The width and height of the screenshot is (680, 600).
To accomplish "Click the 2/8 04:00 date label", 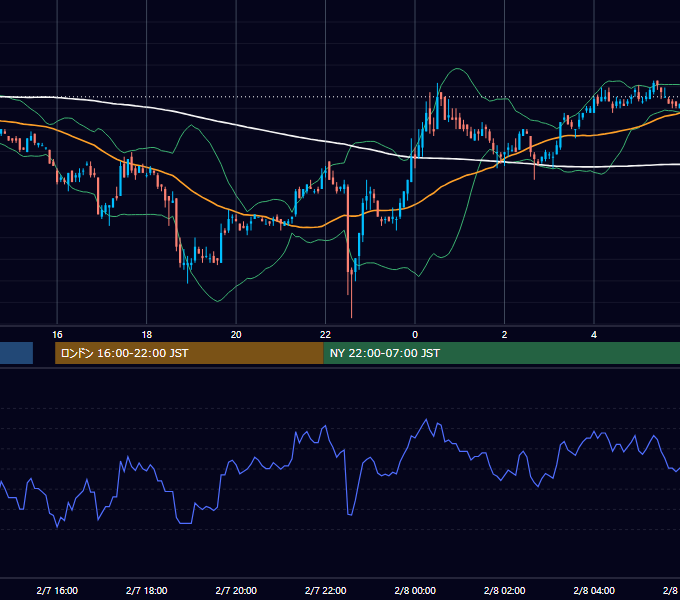I will coord(594,590).
